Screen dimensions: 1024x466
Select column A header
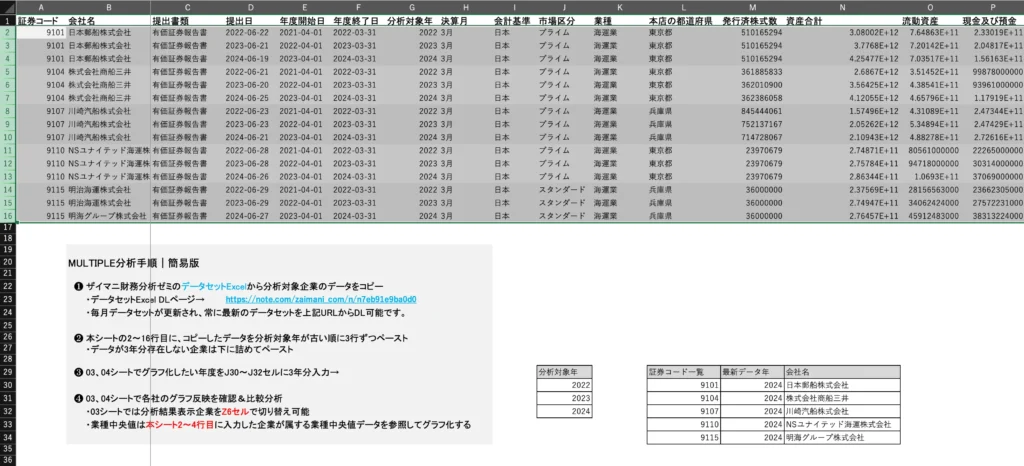[42, 7]
